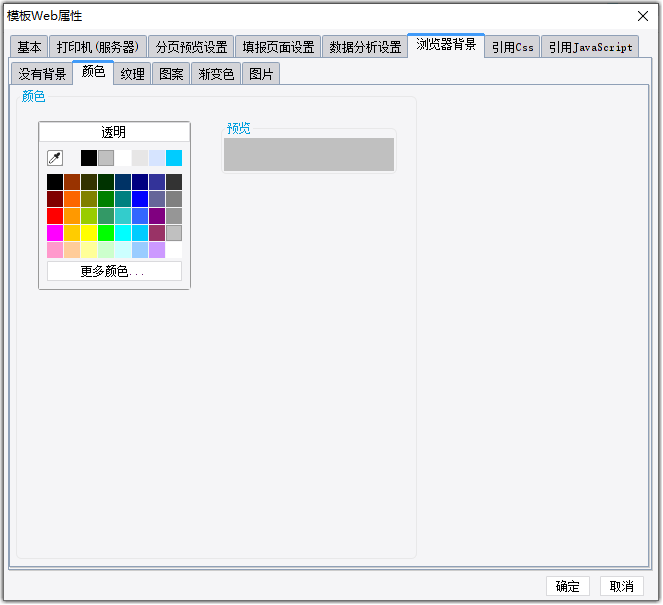Screen dimensions: 663x605
Task: Open the 更多颜色... dialog
Action: (114, 271)
